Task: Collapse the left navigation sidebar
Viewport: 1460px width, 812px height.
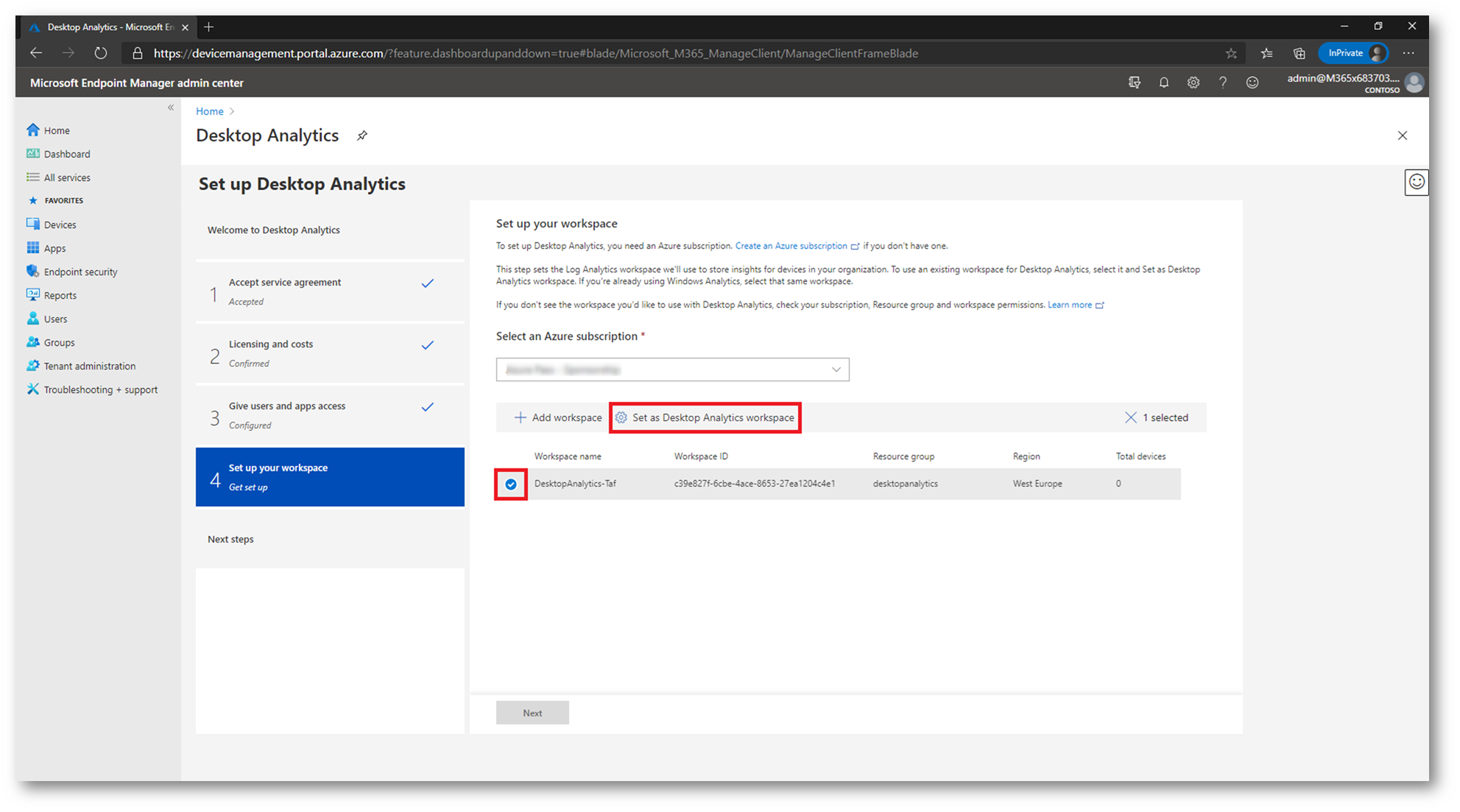Action: point(171,107)
